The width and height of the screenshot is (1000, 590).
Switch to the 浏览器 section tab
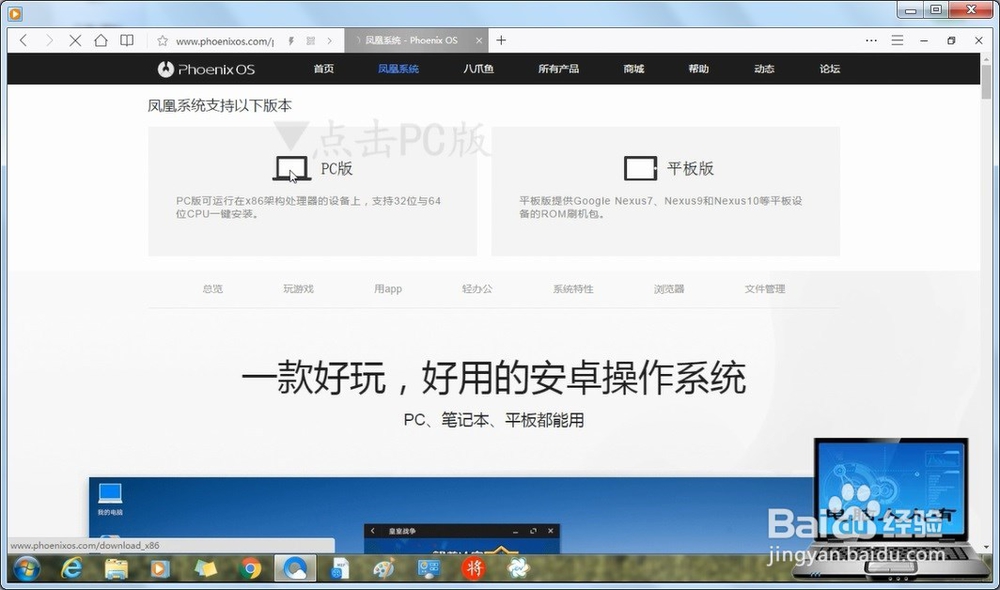(668, 289)
